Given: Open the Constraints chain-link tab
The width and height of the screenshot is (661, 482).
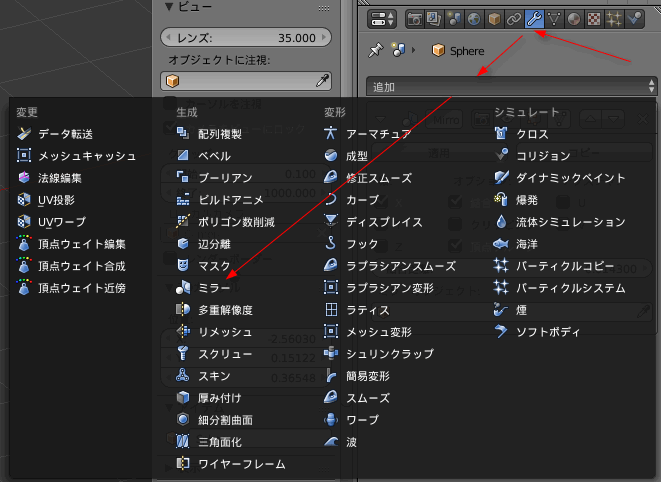Looking at the screenshot, I should click(x=514, y=19).
